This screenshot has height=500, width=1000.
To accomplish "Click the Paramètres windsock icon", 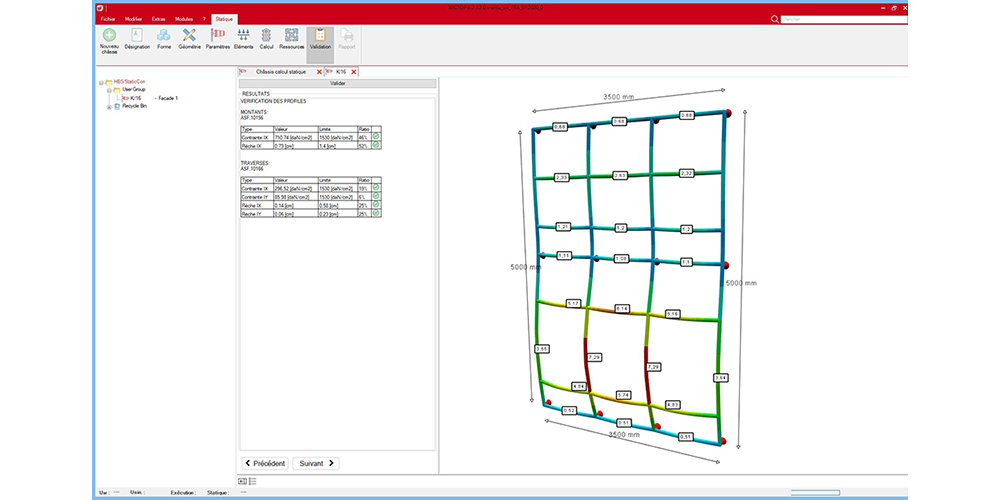I will point(217,35).
